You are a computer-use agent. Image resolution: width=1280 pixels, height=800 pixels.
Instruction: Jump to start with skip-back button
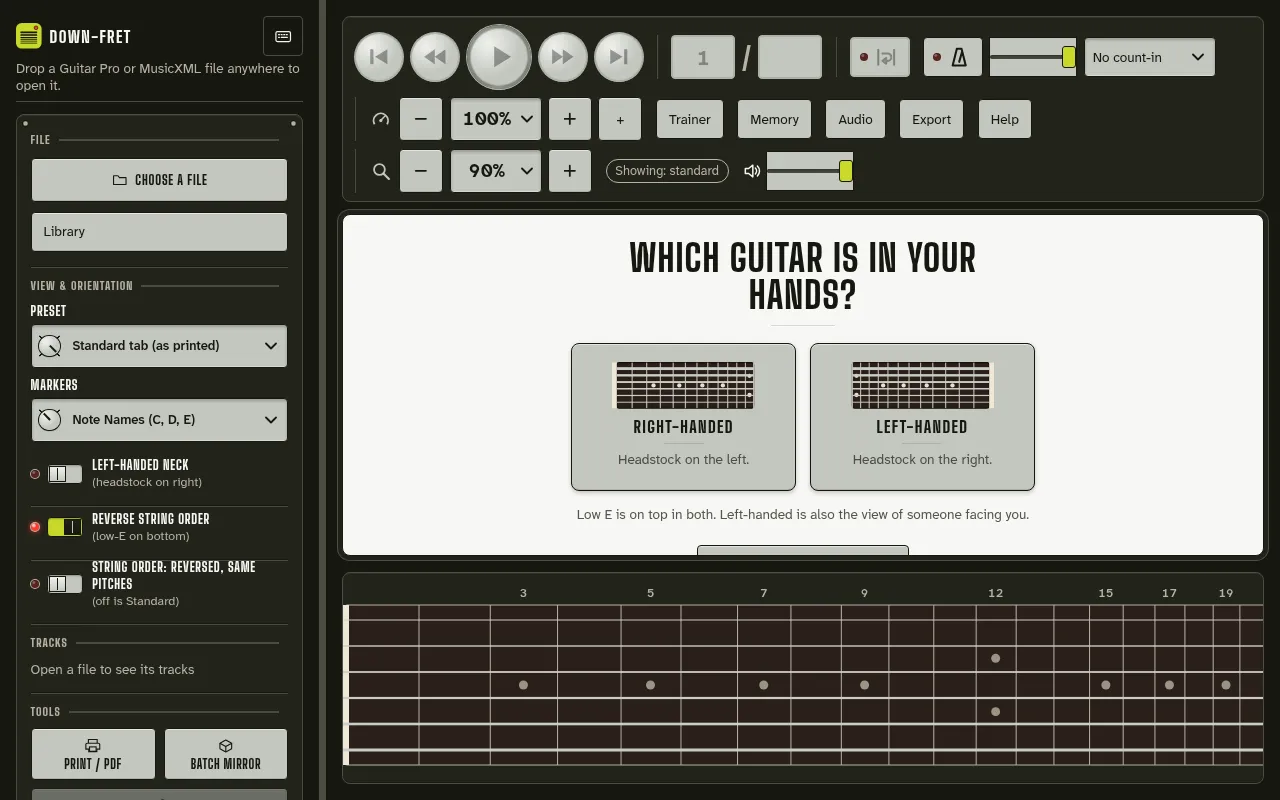pos(379,57)
